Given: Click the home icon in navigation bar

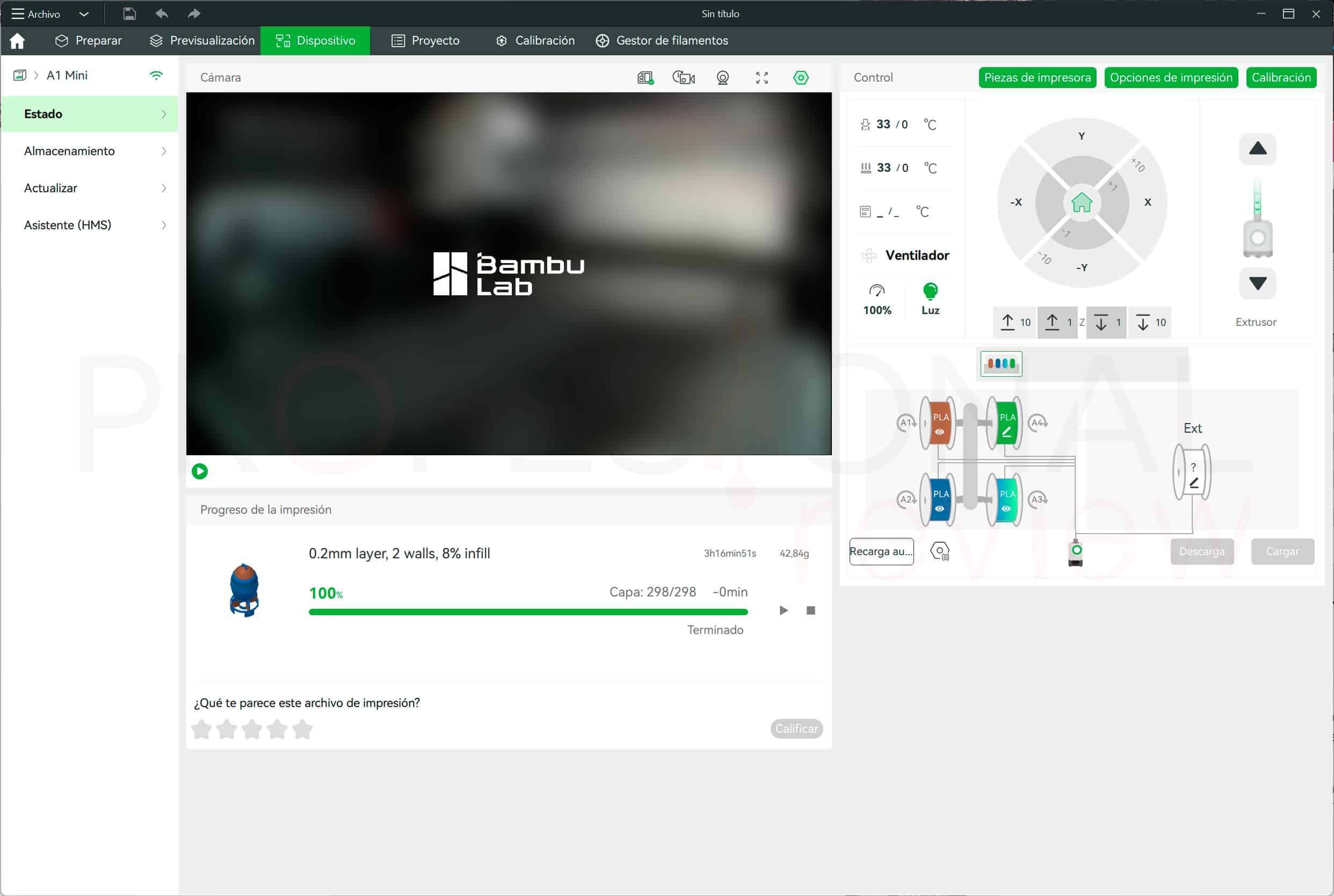Looking at the screenshot, I should 17,41.
